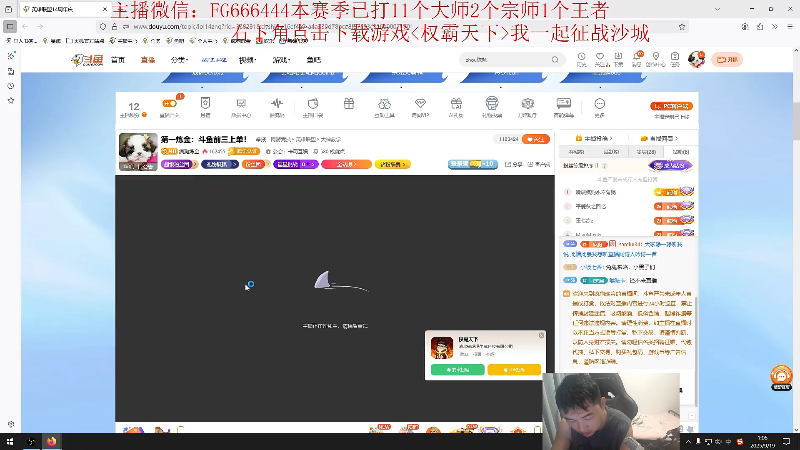
Task: Open the Windows Start menu
Action: click(10, 441)
